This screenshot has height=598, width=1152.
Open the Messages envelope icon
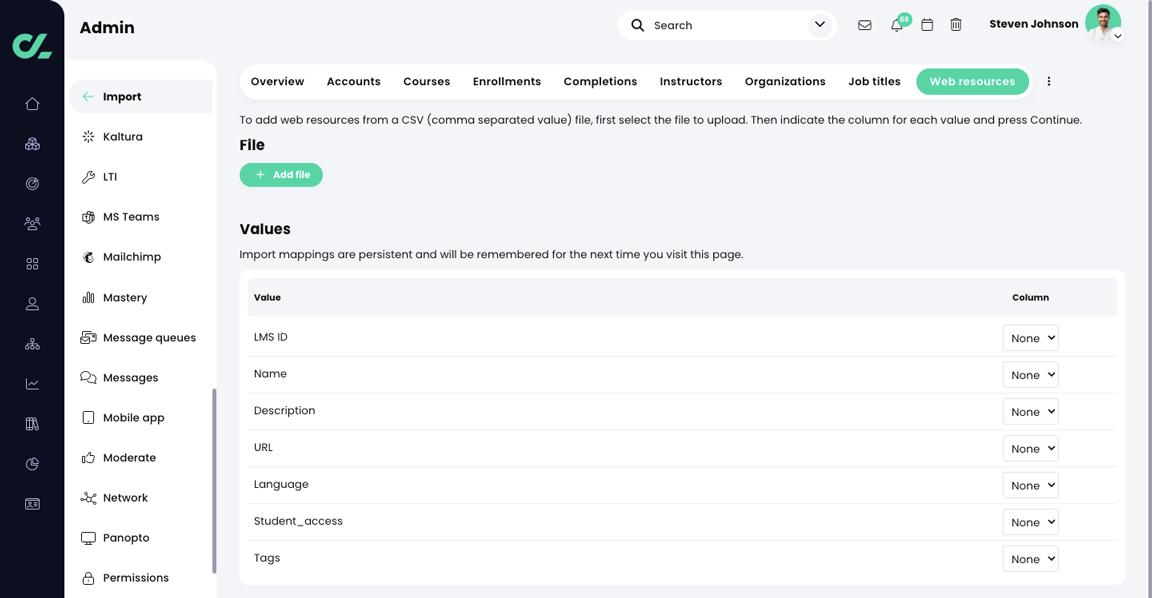coord(865,24)
